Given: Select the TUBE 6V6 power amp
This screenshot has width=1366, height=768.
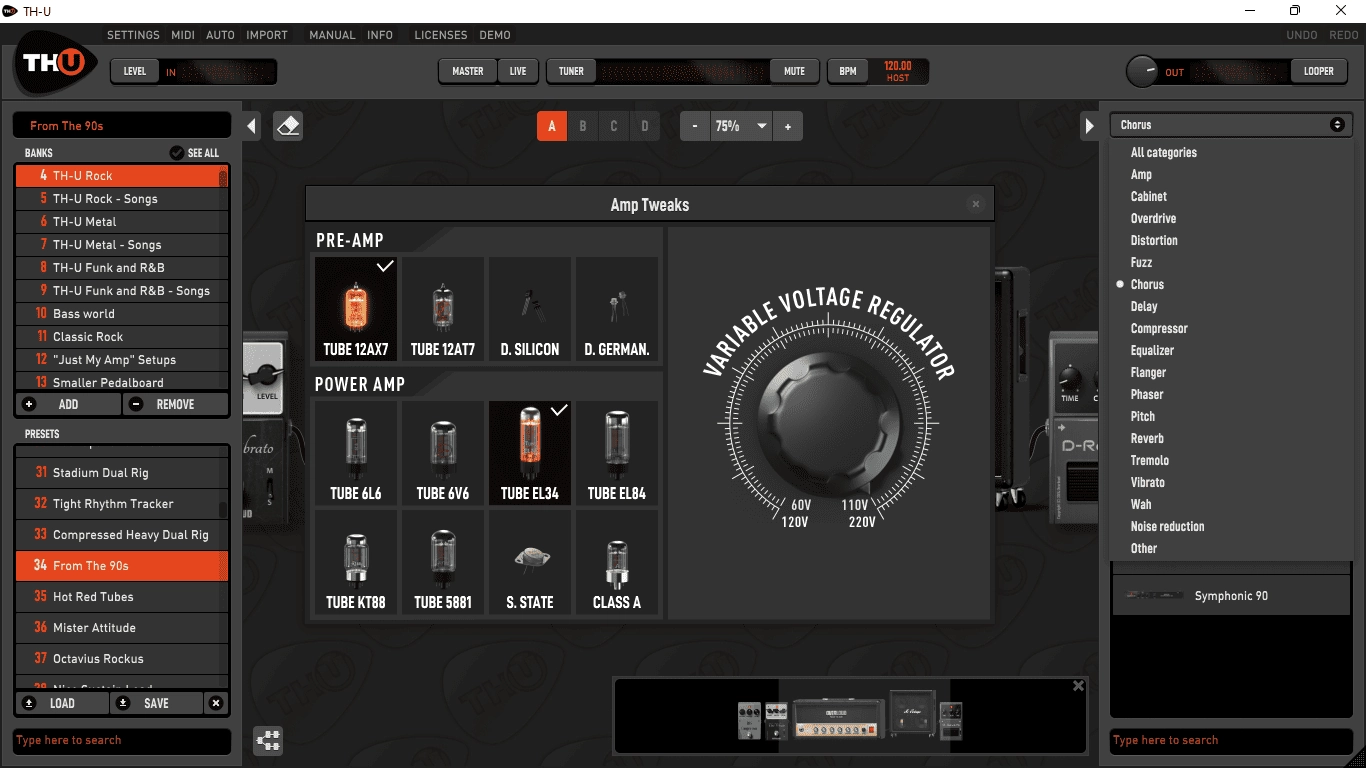Looking at the screenshot, I should 443,453.
